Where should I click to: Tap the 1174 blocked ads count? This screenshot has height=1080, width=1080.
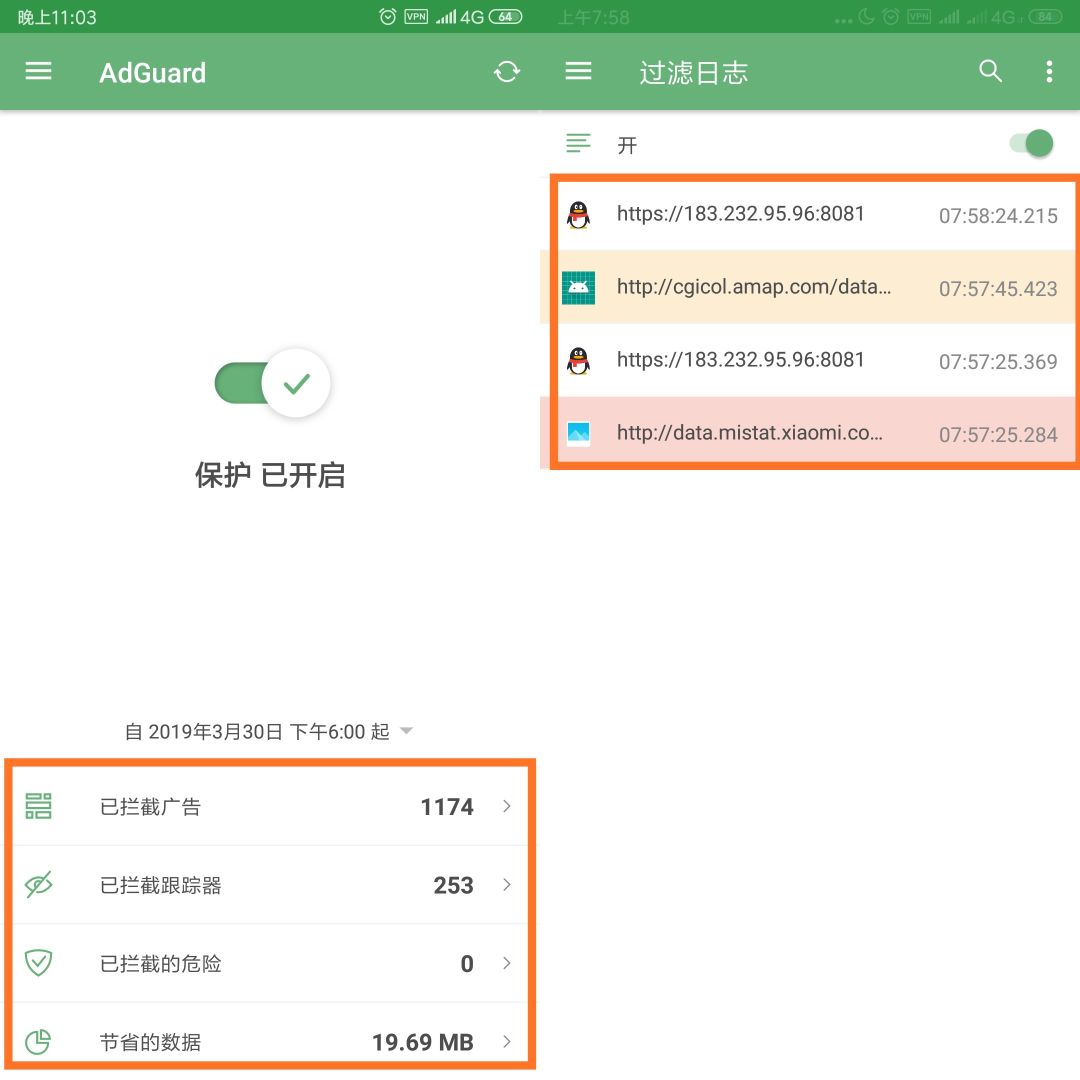coord(447,807)
